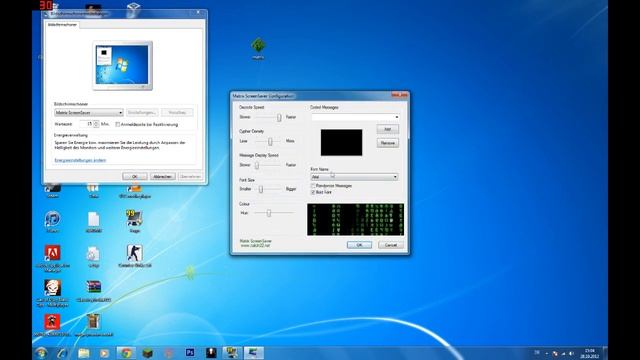Click Cancel in Matrix configuration dialog
The image size is (640, 360).
391,245
